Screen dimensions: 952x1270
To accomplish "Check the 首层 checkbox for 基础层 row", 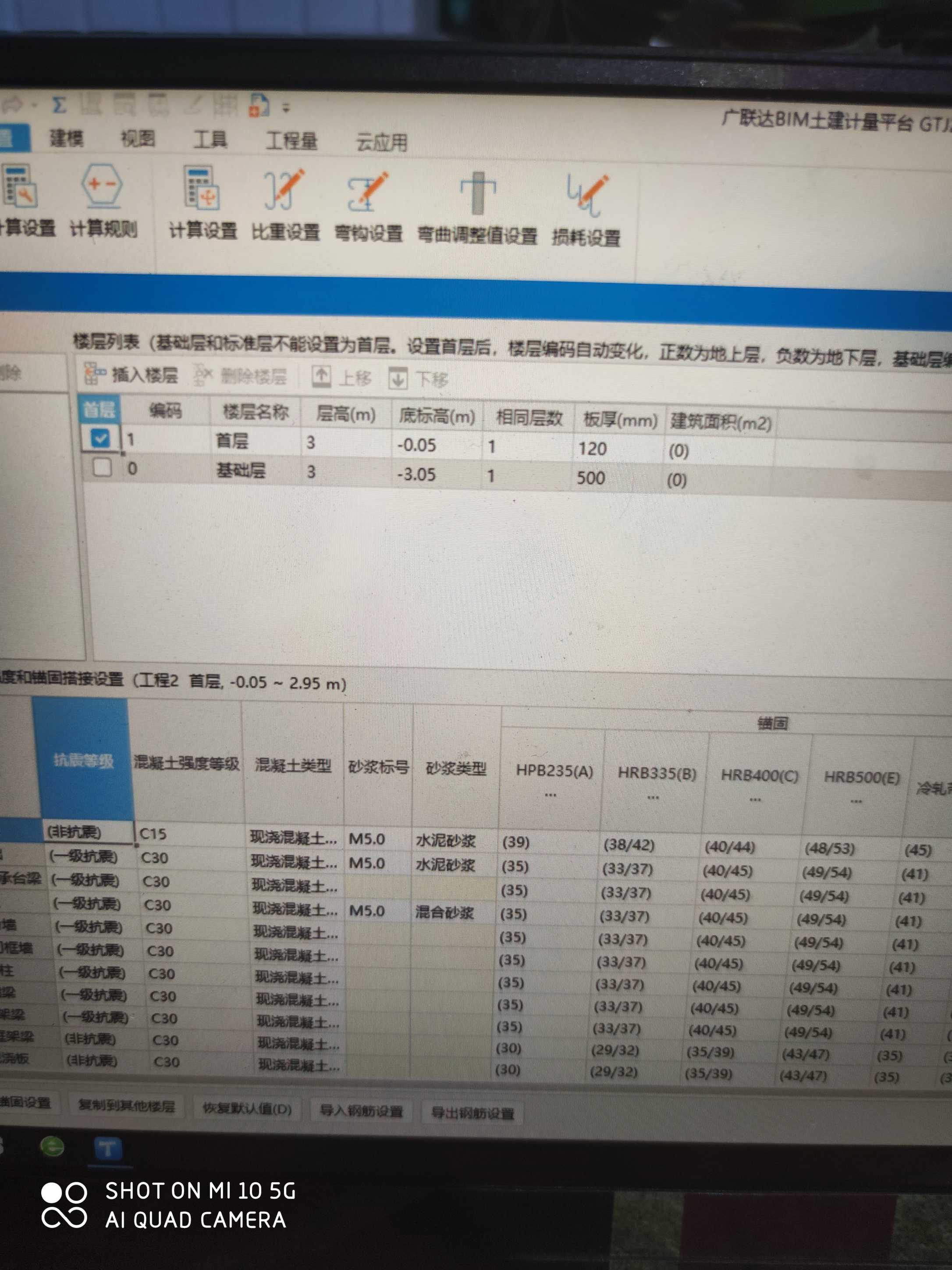I will pos(102,467).
